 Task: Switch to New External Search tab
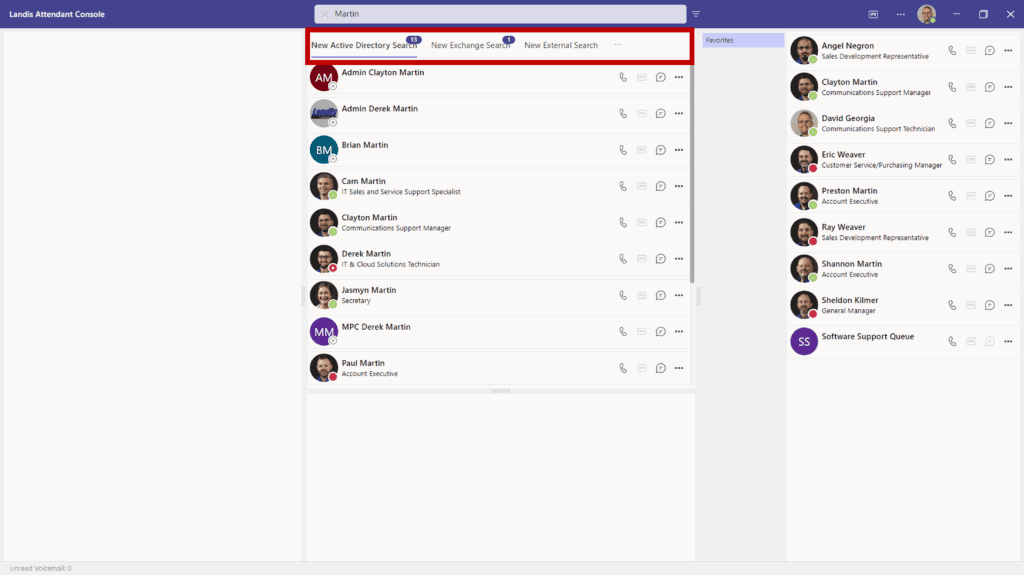coord(561,45)
